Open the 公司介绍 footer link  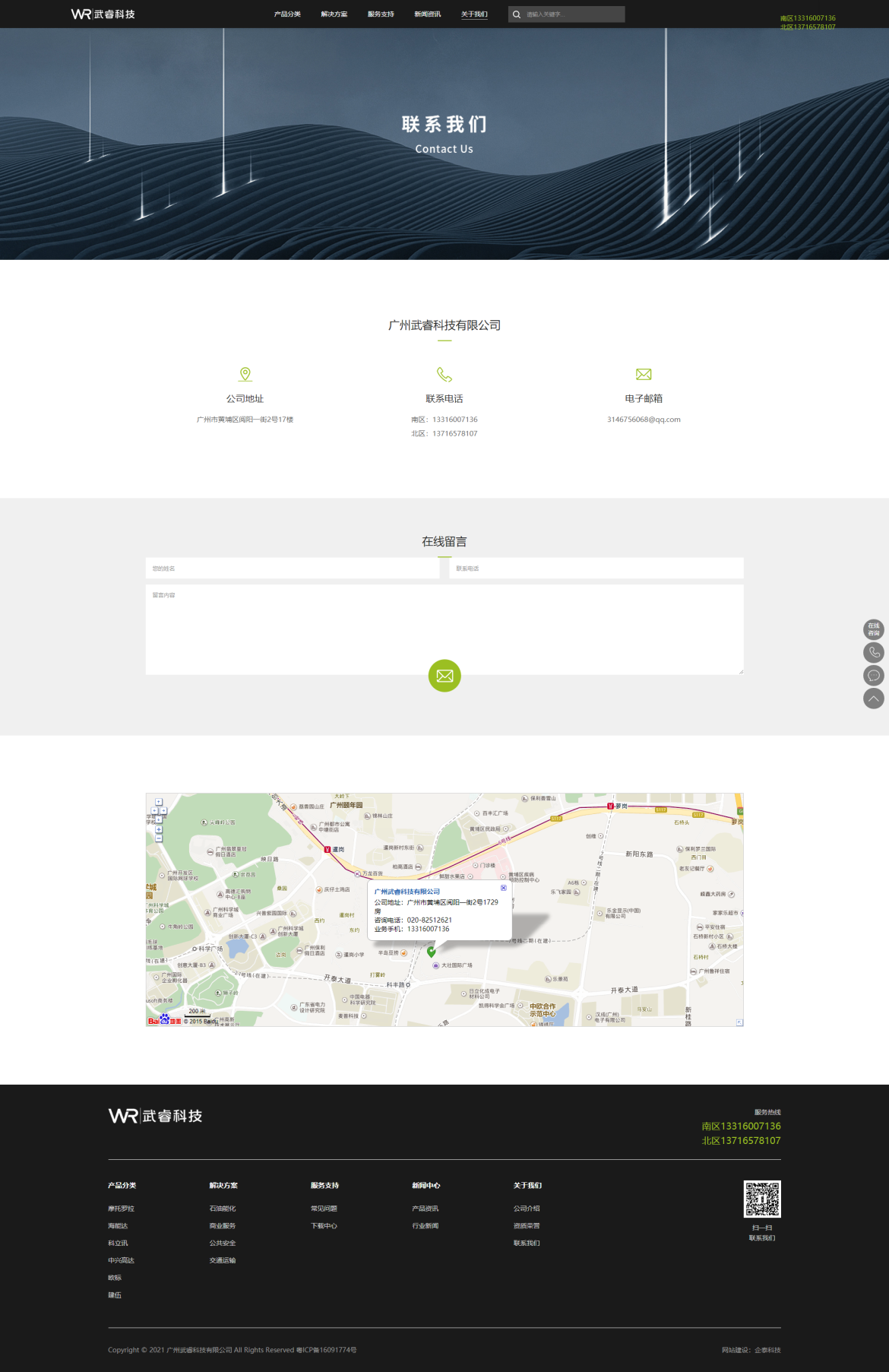[527, 1209]
